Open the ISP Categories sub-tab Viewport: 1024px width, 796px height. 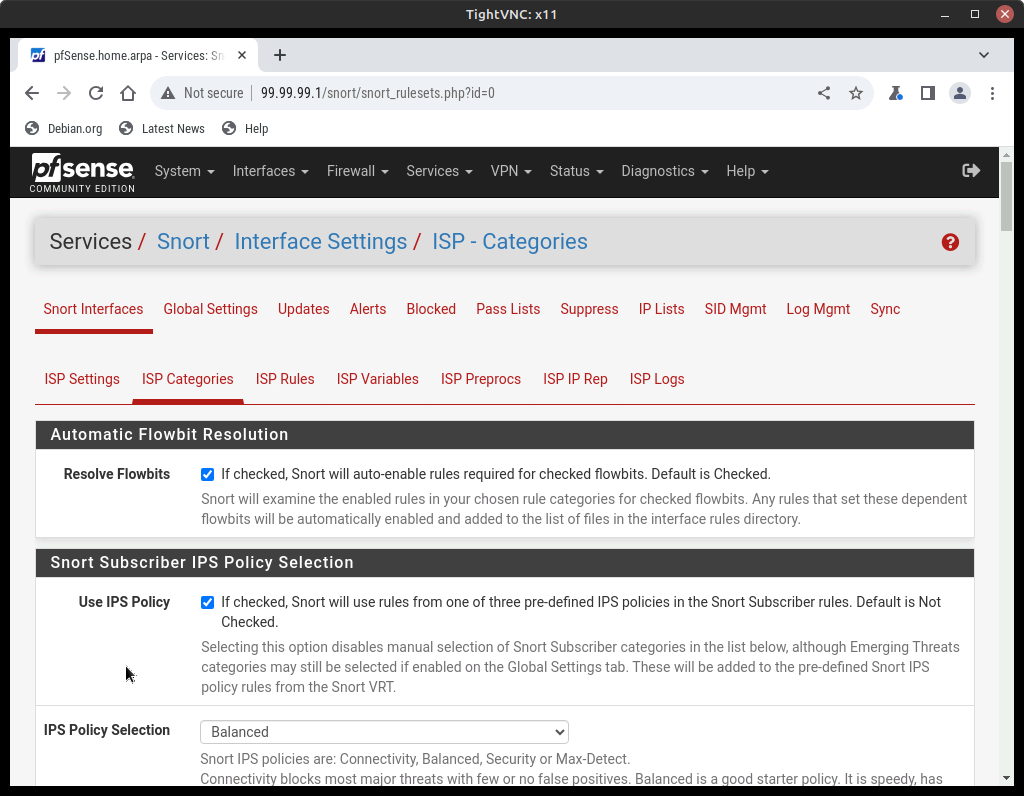(x=187, y=379)
